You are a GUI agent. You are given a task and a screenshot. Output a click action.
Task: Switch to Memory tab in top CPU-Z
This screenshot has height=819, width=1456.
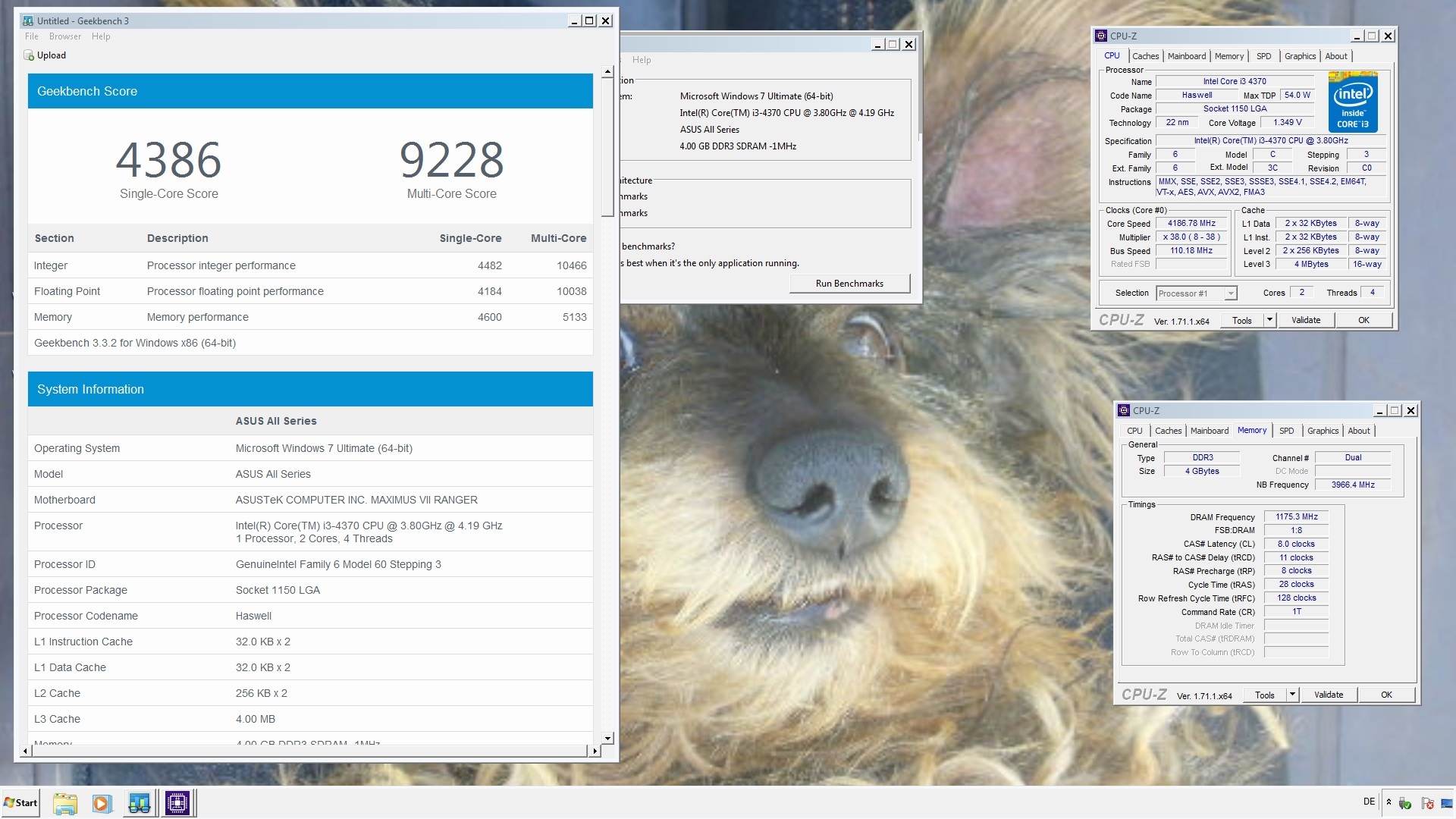coord(1229,56)
